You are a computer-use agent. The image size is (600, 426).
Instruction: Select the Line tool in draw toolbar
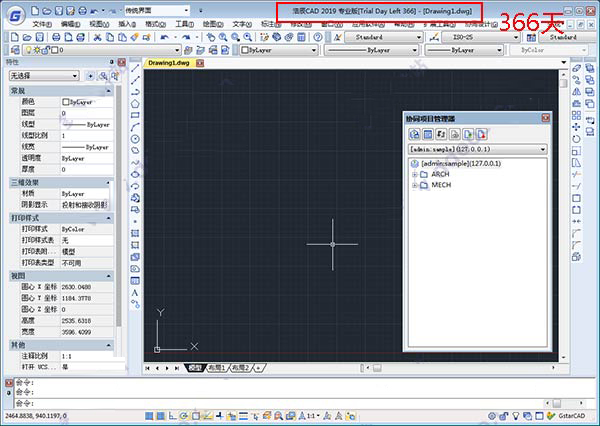136,67
